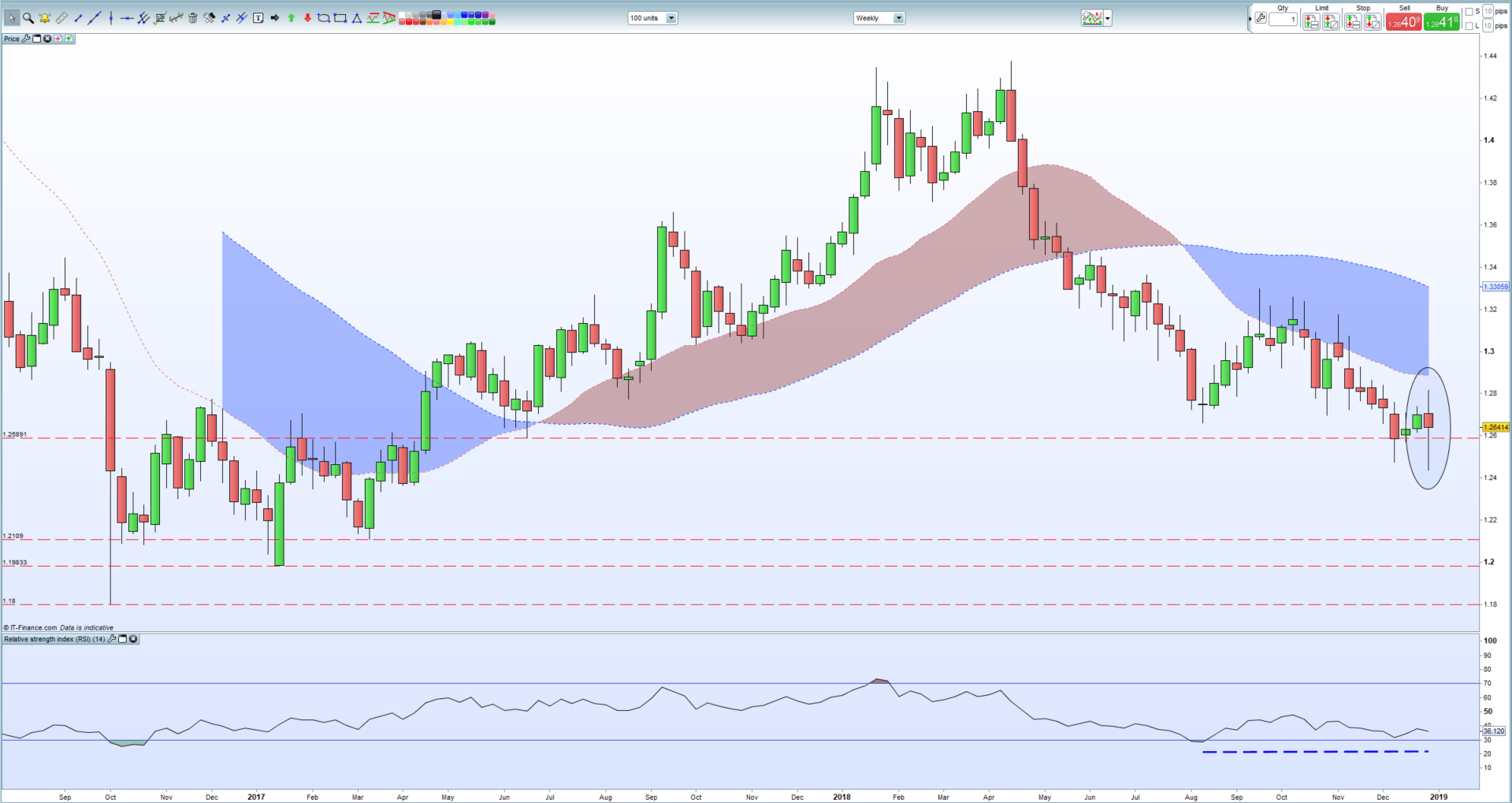
Task: Insert a green up arrow marker
Action: tap(291, 18)
